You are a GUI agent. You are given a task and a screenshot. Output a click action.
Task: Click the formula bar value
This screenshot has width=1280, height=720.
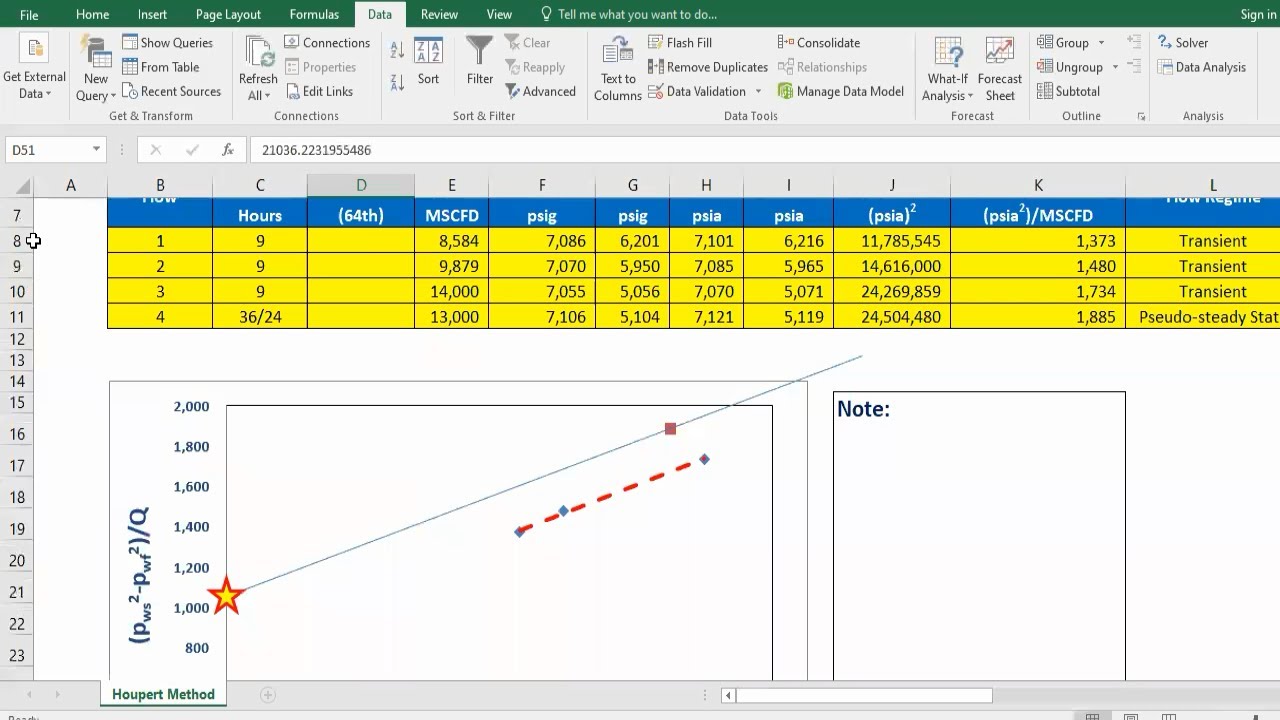[x=316, y=150]
